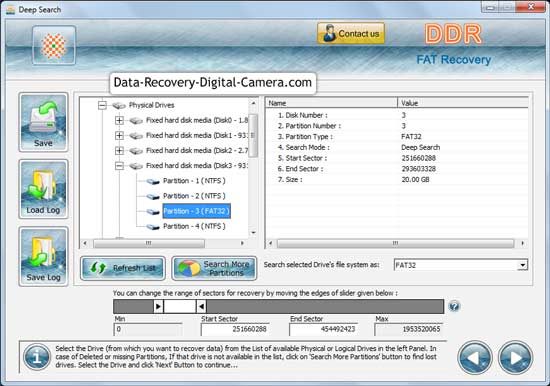
Task: Click the Start Sector input field
Action: tap(235, 330)
